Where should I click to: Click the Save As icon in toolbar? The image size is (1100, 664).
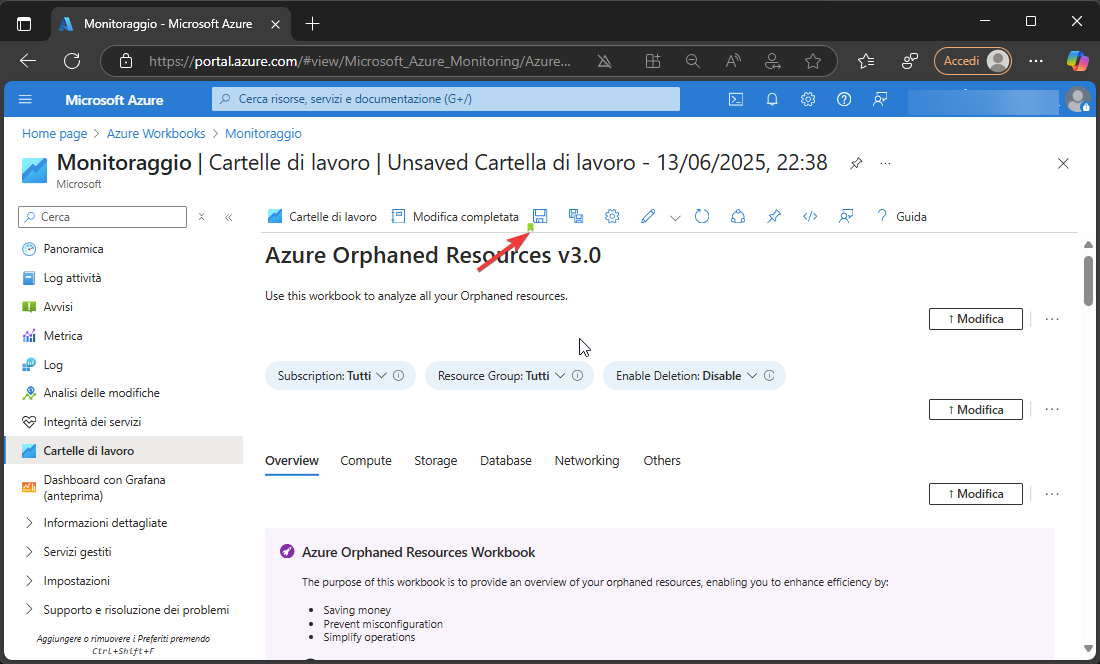coord(576,216)
